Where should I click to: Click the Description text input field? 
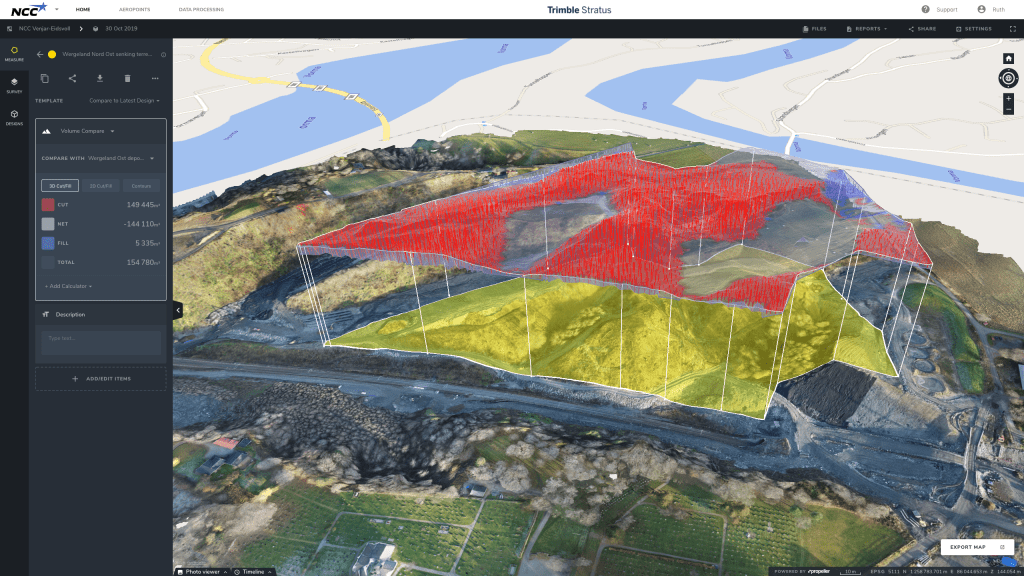click(x=101, y=342)
